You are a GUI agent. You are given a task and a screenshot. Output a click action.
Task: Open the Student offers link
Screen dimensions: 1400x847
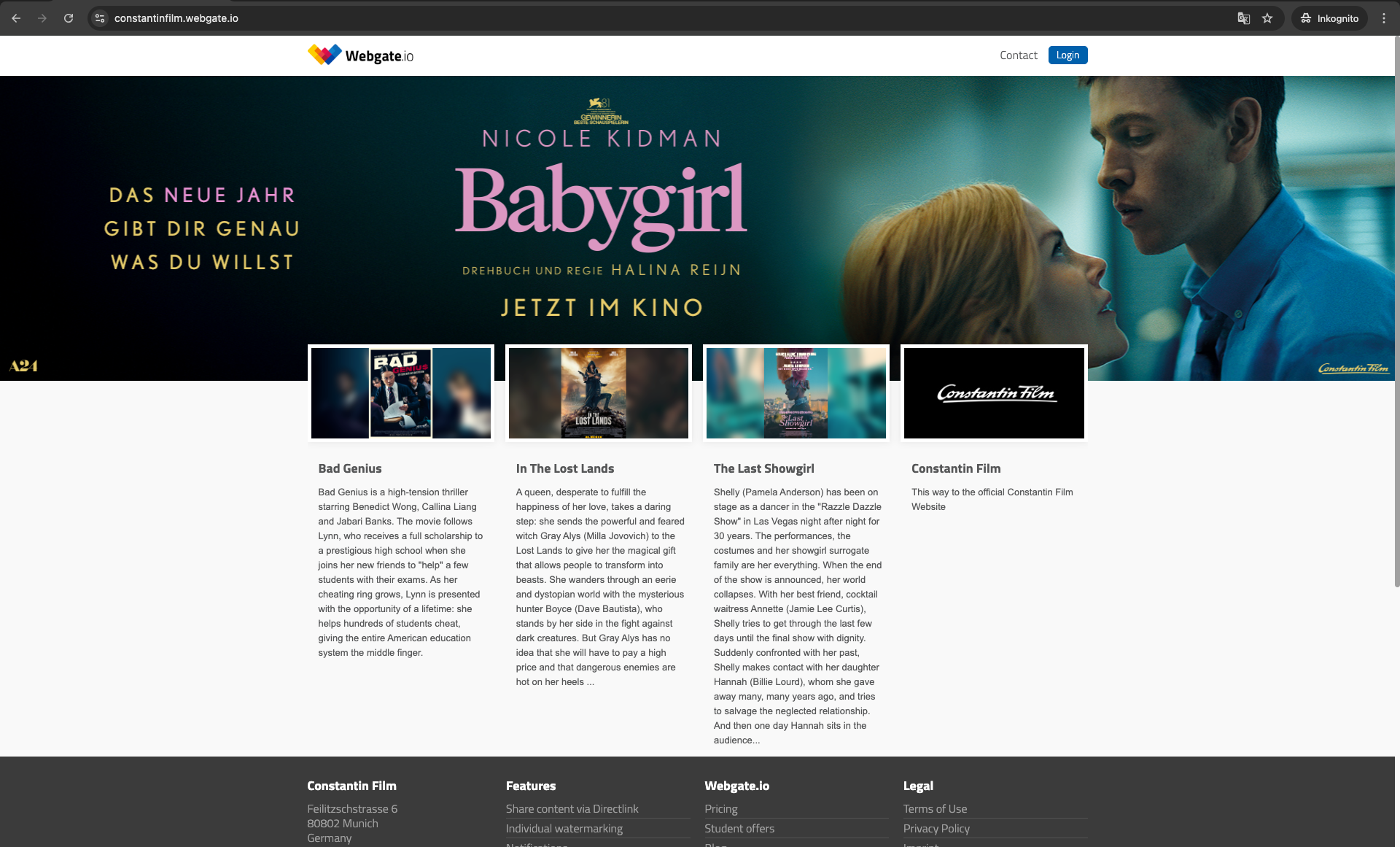[739, 829]
